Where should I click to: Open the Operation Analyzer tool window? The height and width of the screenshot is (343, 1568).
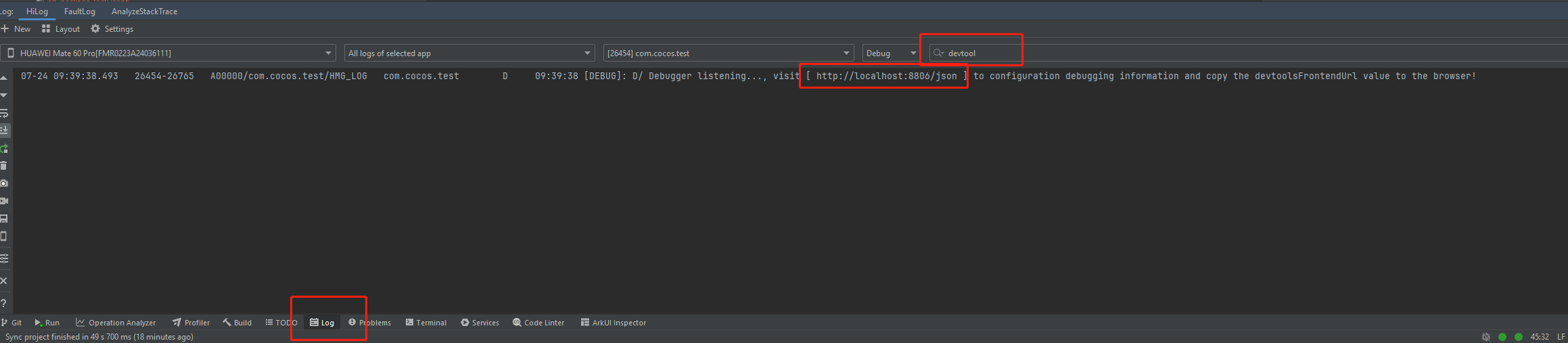[x=116, y=323]
